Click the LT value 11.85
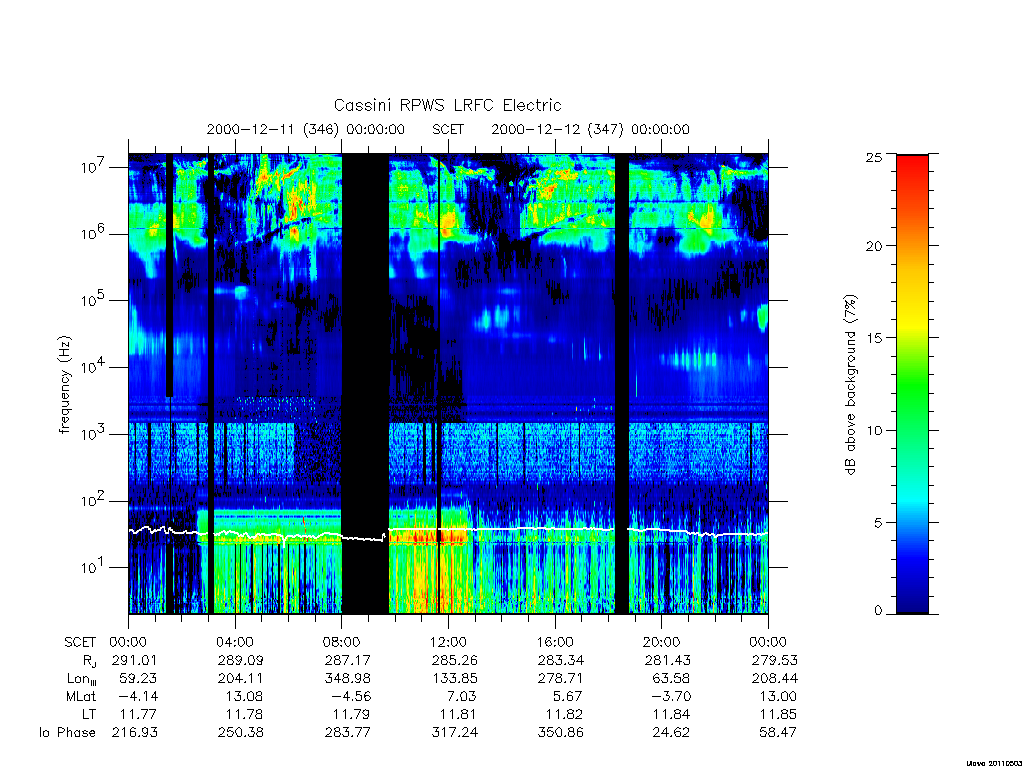 (778, 714)
